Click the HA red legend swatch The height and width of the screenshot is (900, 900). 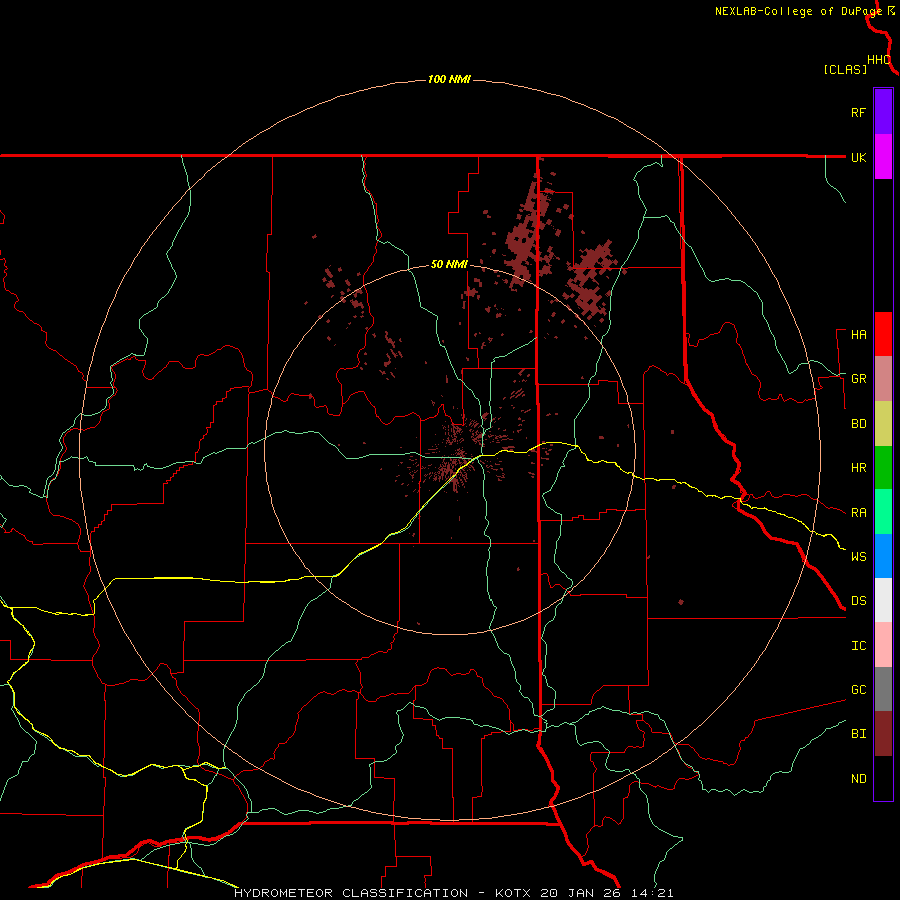pyautogui.click(x=883, y=334)
